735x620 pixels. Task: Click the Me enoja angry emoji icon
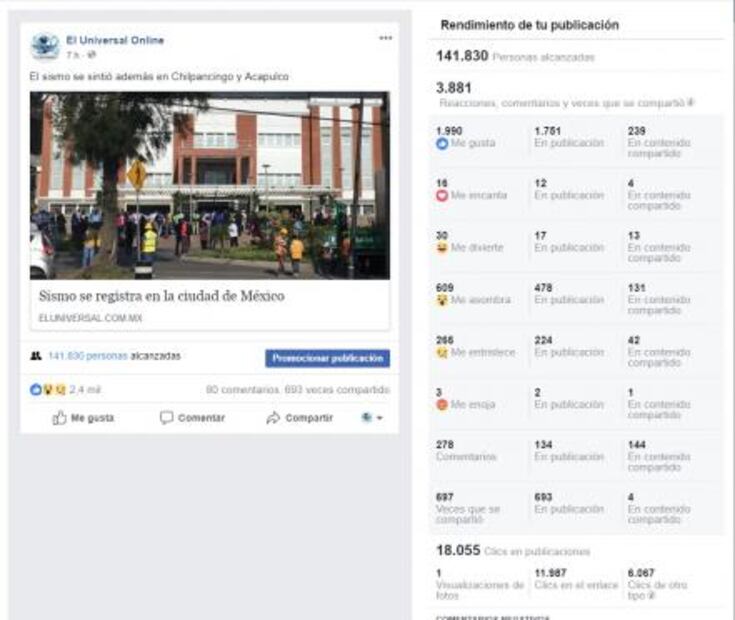[x=442, y=405]
